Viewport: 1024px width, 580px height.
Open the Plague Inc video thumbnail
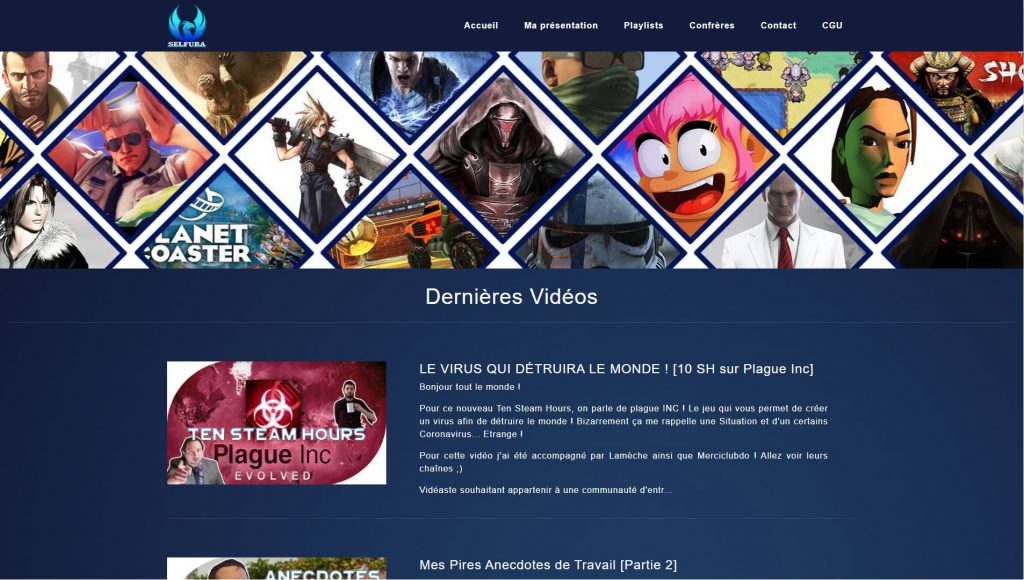click(276, 423)
